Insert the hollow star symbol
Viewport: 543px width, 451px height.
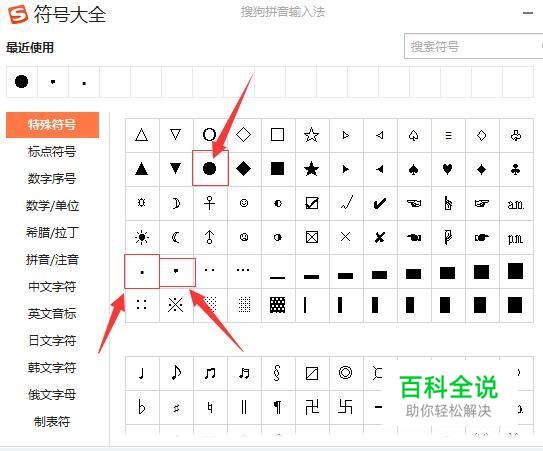pos(311,135)
